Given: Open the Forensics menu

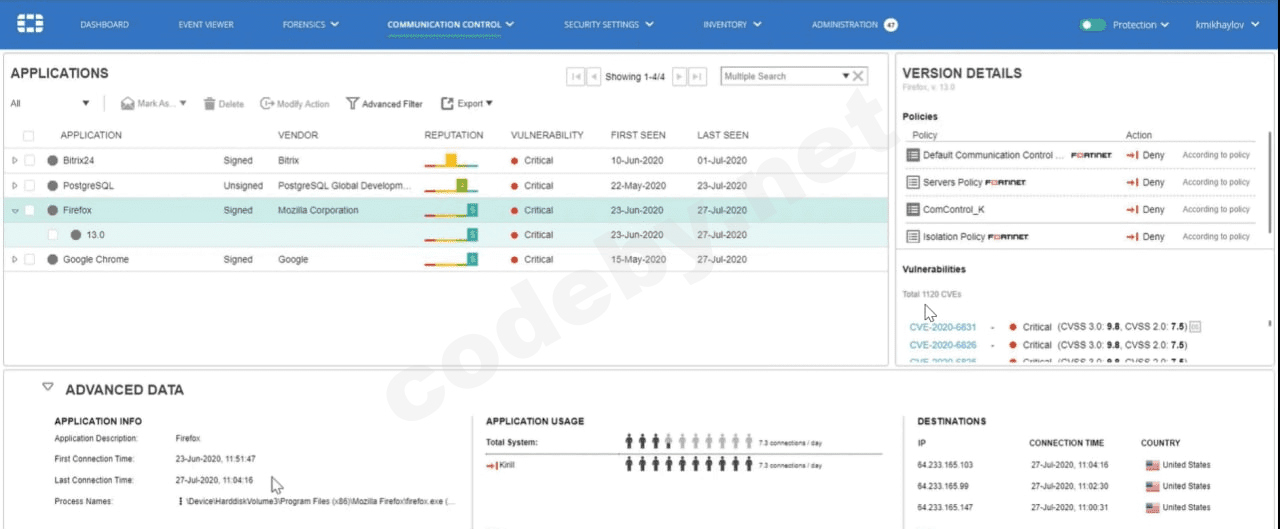Looking at the screenshot, I should click(x=310, y=24).
